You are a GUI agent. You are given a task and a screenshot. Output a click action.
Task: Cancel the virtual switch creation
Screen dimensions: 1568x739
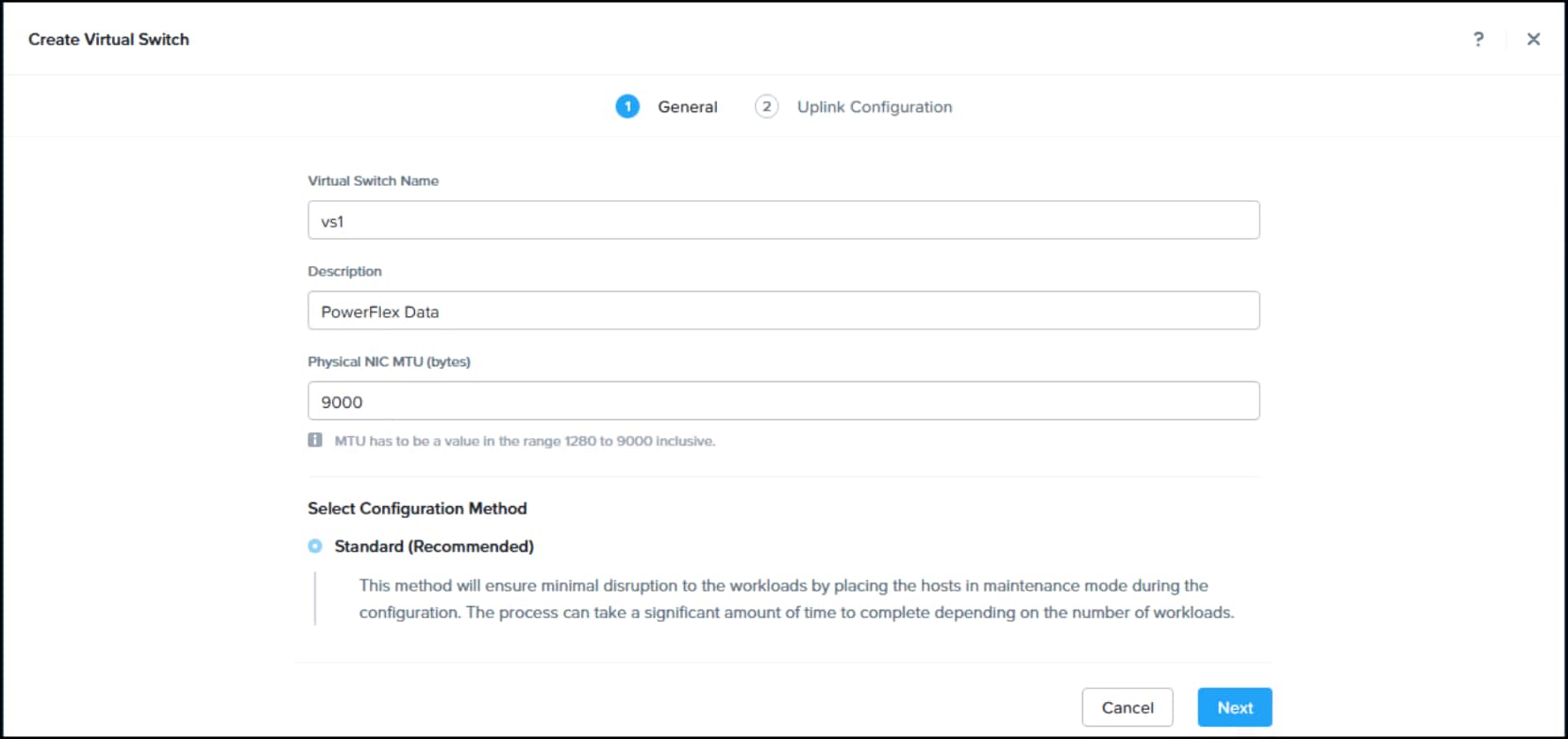(1127, 707)
